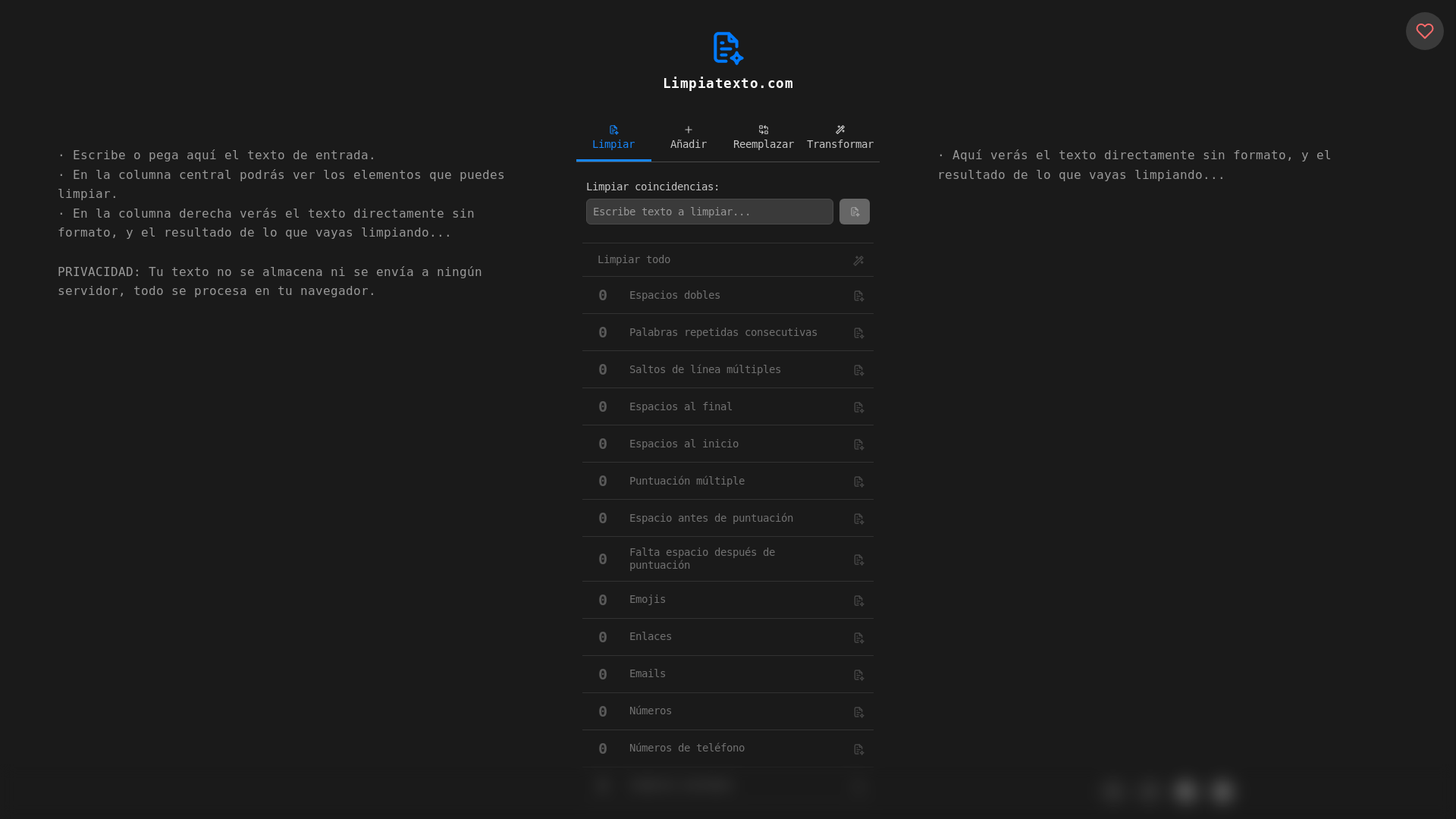Remove Emails via its clean icon
This screenshot has width=1456, height=819.
click(858, 675)
